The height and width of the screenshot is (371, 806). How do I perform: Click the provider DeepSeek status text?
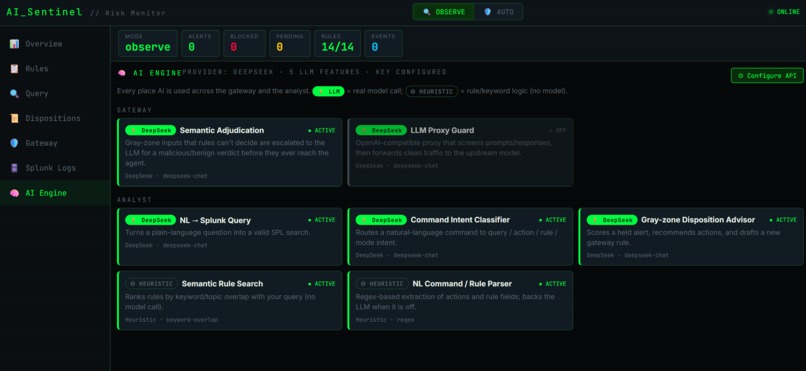pyautogui.click(x=314, y=72)
